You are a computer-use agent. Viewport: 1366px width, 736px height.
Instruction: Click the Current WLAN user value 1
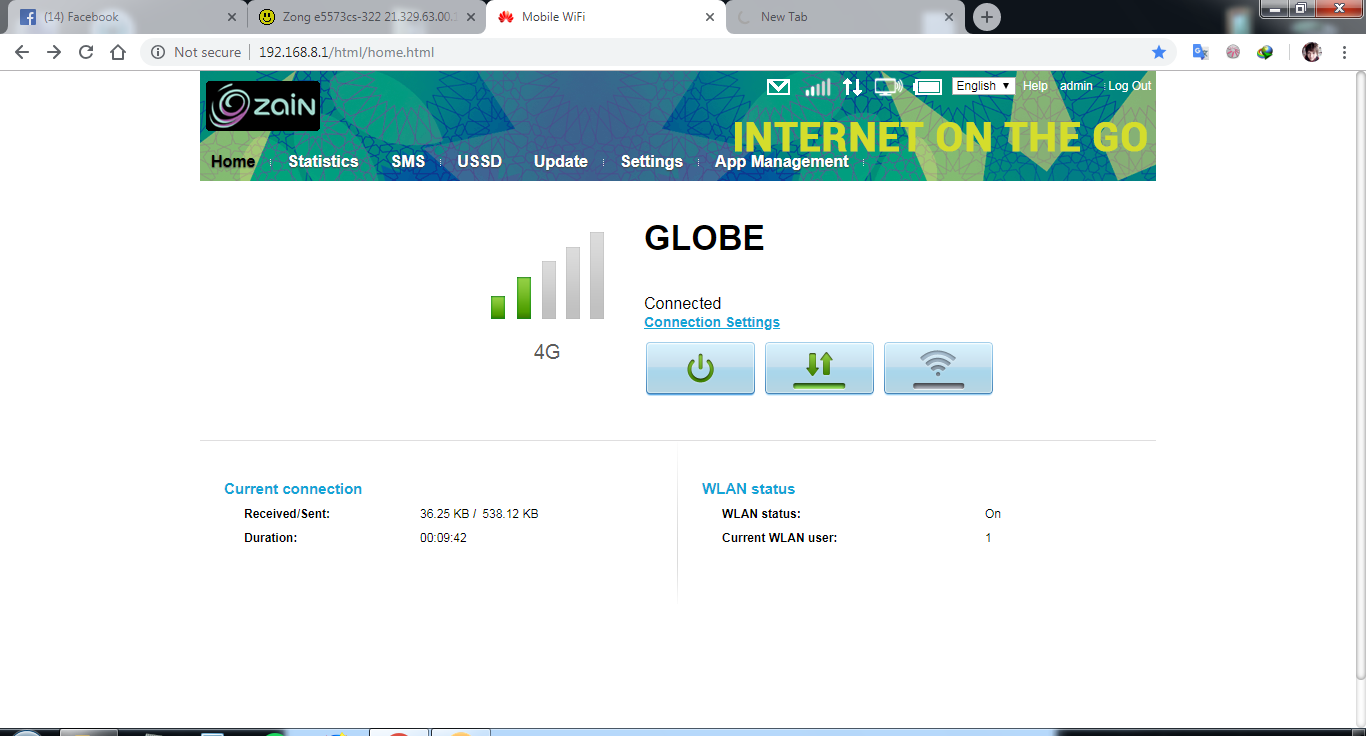click(988, 538)
